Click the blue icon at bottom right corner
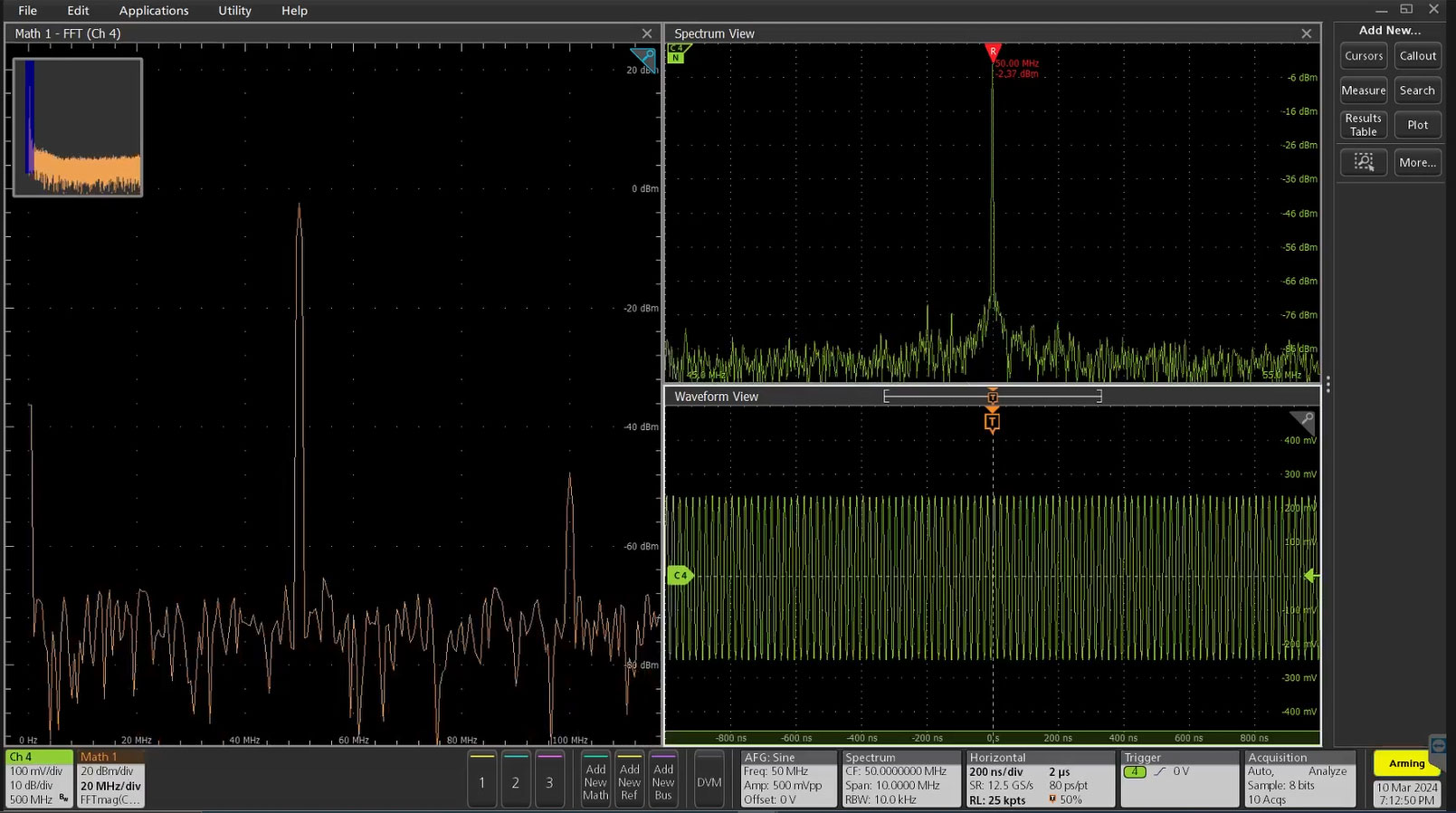The width and height of the screenshot is (1456, 813). 1438,746
